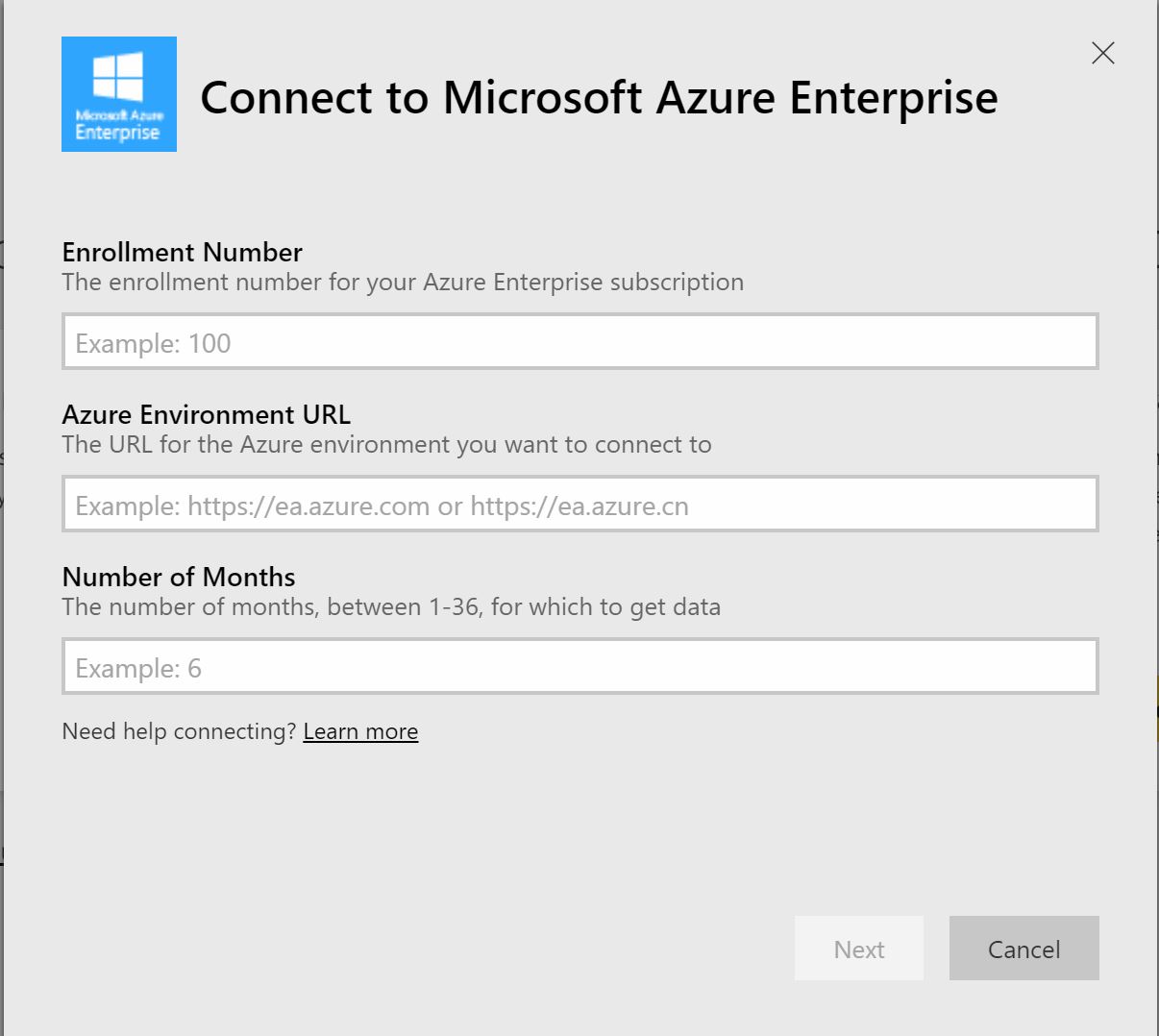Click the Microsoft Azure Enterprise logo icon

119,93
